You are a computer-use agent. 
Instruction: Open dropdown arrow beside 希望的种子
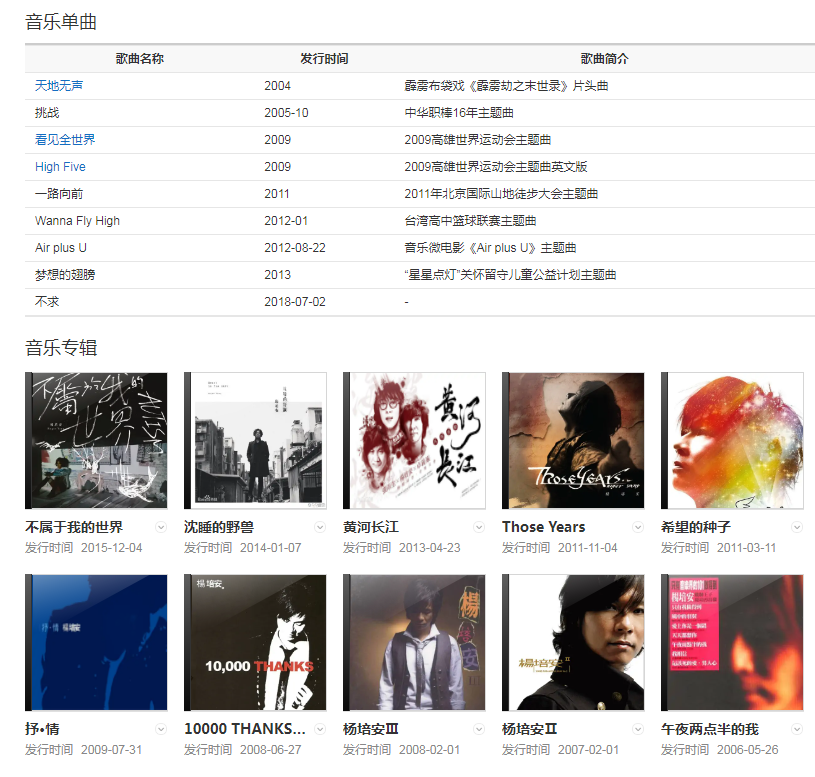click(796, 527)
